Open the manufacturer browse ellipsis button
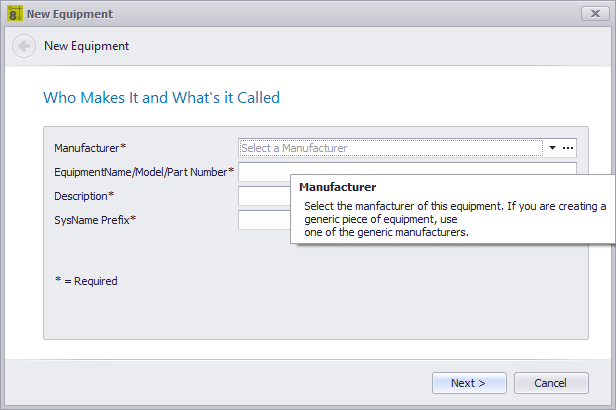Viewport: 616px width, 410px height. pos(568,148)
